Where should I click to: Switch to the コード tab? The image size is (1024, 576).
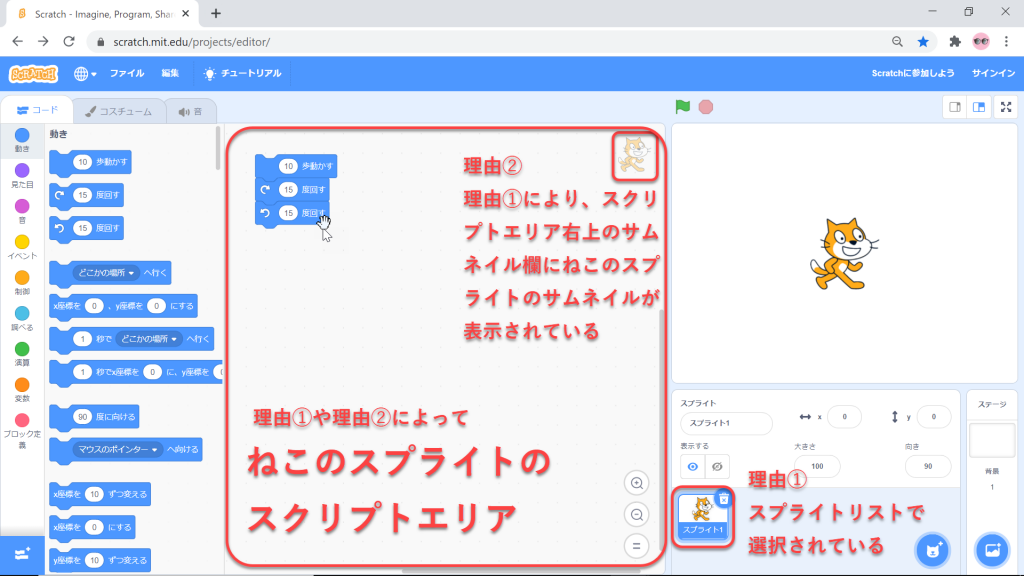click(37, 110)
